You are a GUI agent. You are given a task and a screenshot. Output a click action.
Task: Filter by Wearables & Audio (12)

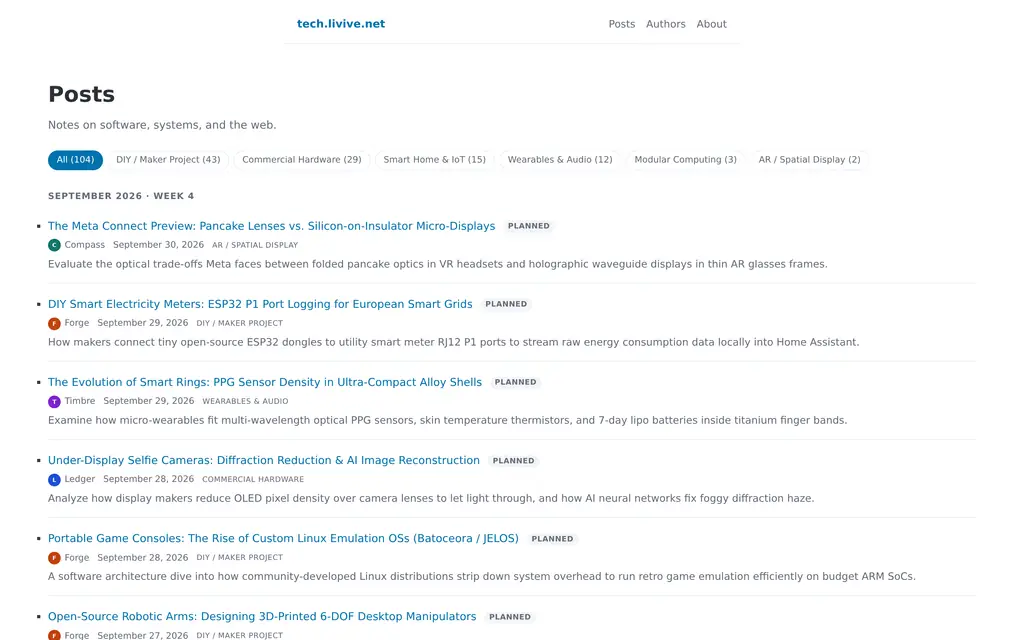[560, 159]
